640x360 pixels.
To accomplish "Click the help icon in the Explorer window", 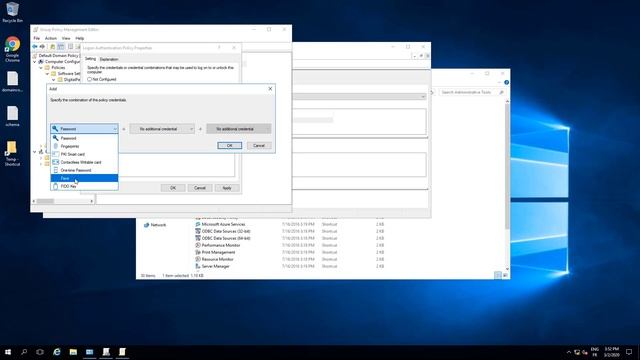I will [x=506, y=82].
